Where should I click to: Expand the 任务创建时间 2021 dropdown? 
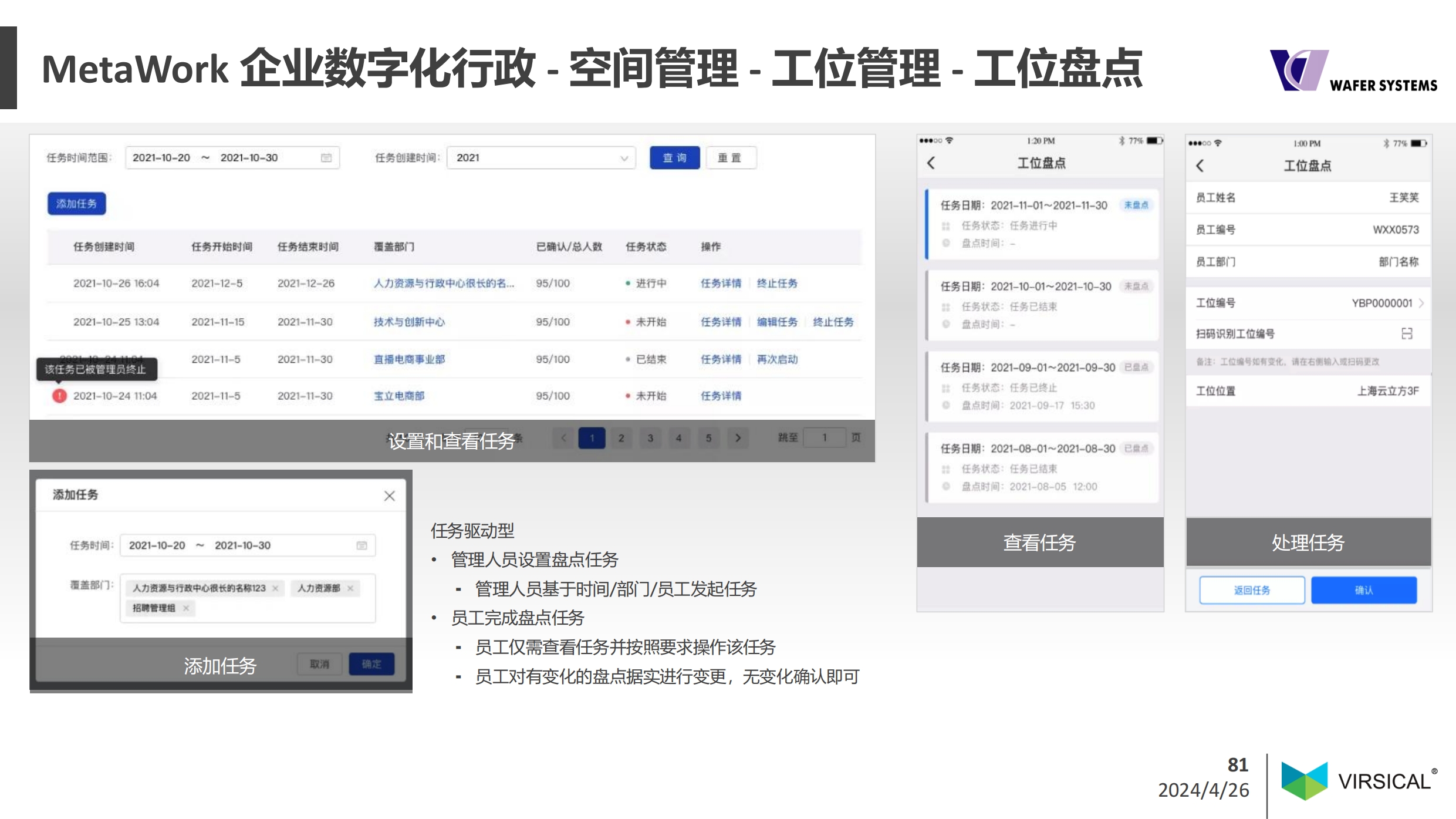541,158
